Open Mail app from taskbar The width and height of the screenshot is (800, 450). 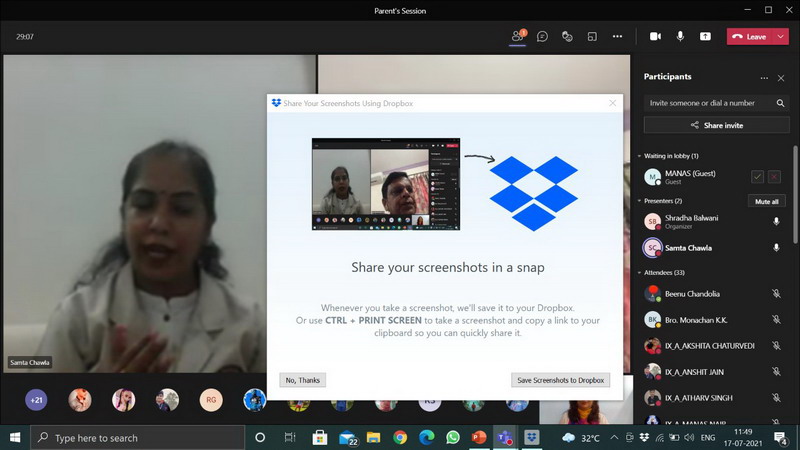click(x=347, y=437)
